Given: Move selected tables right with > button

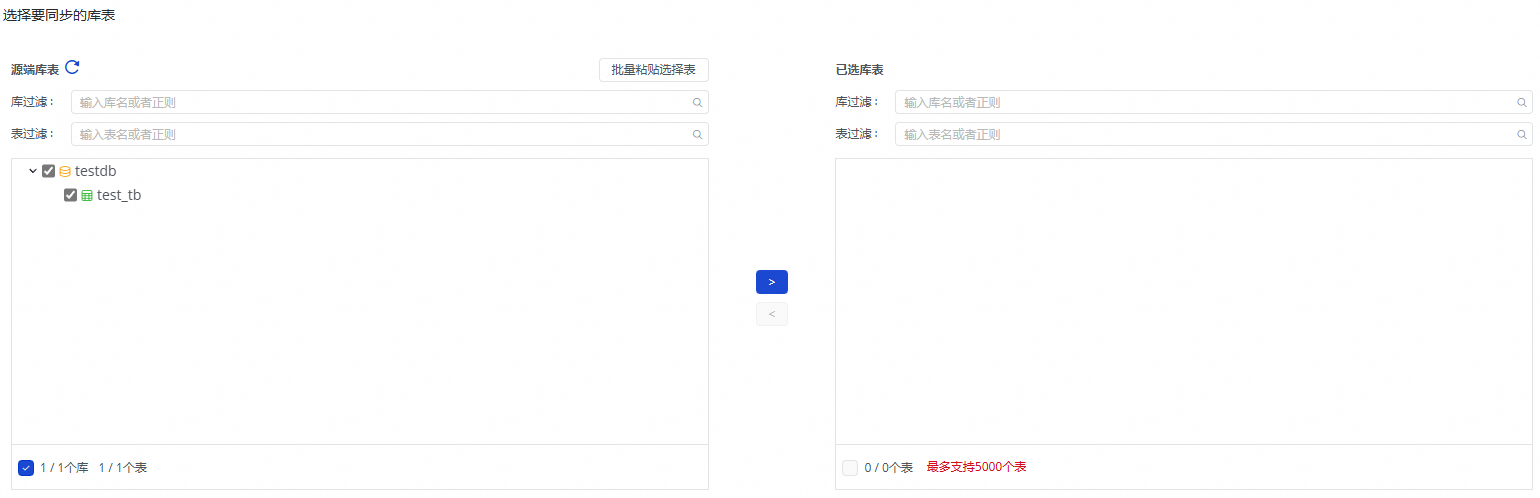Looking at the screenshot, I should pos(772,282).
